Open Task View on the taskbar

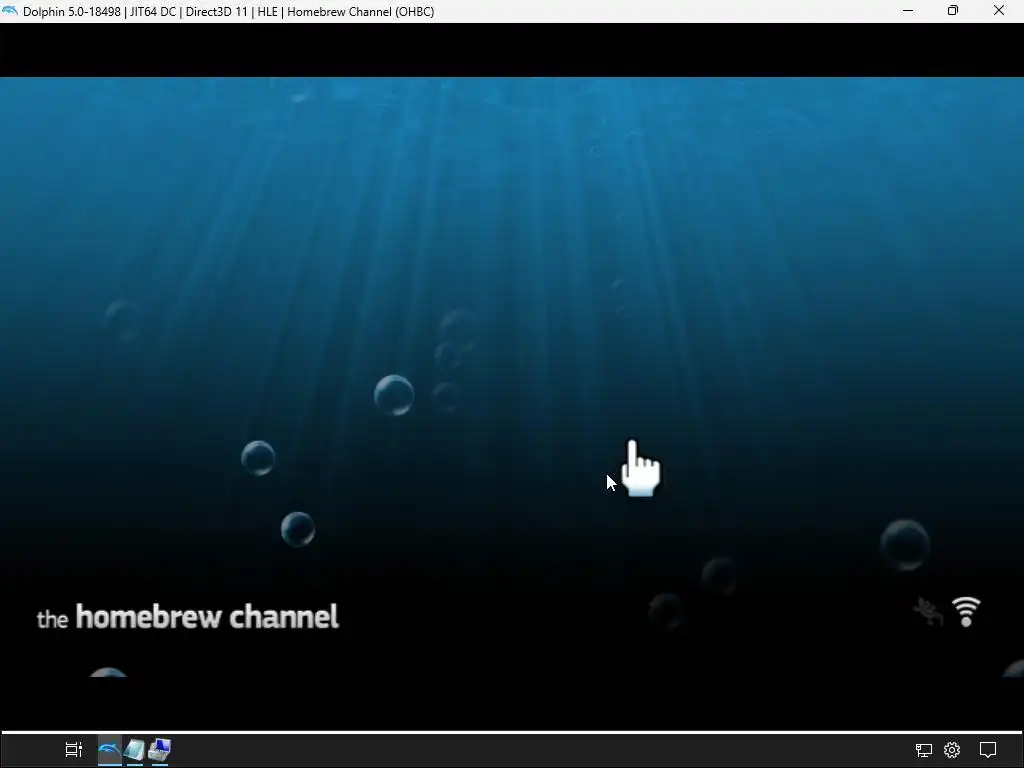[x=74, y=750]
